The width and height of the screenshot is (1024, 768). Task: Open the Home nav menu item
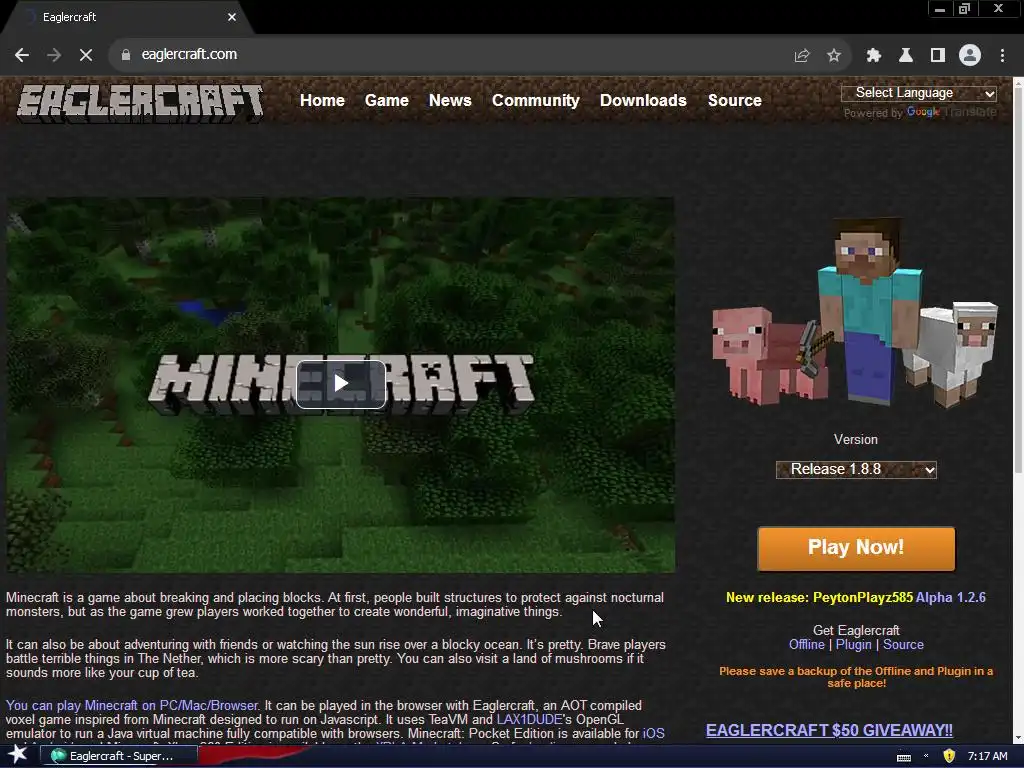(322, 101)
